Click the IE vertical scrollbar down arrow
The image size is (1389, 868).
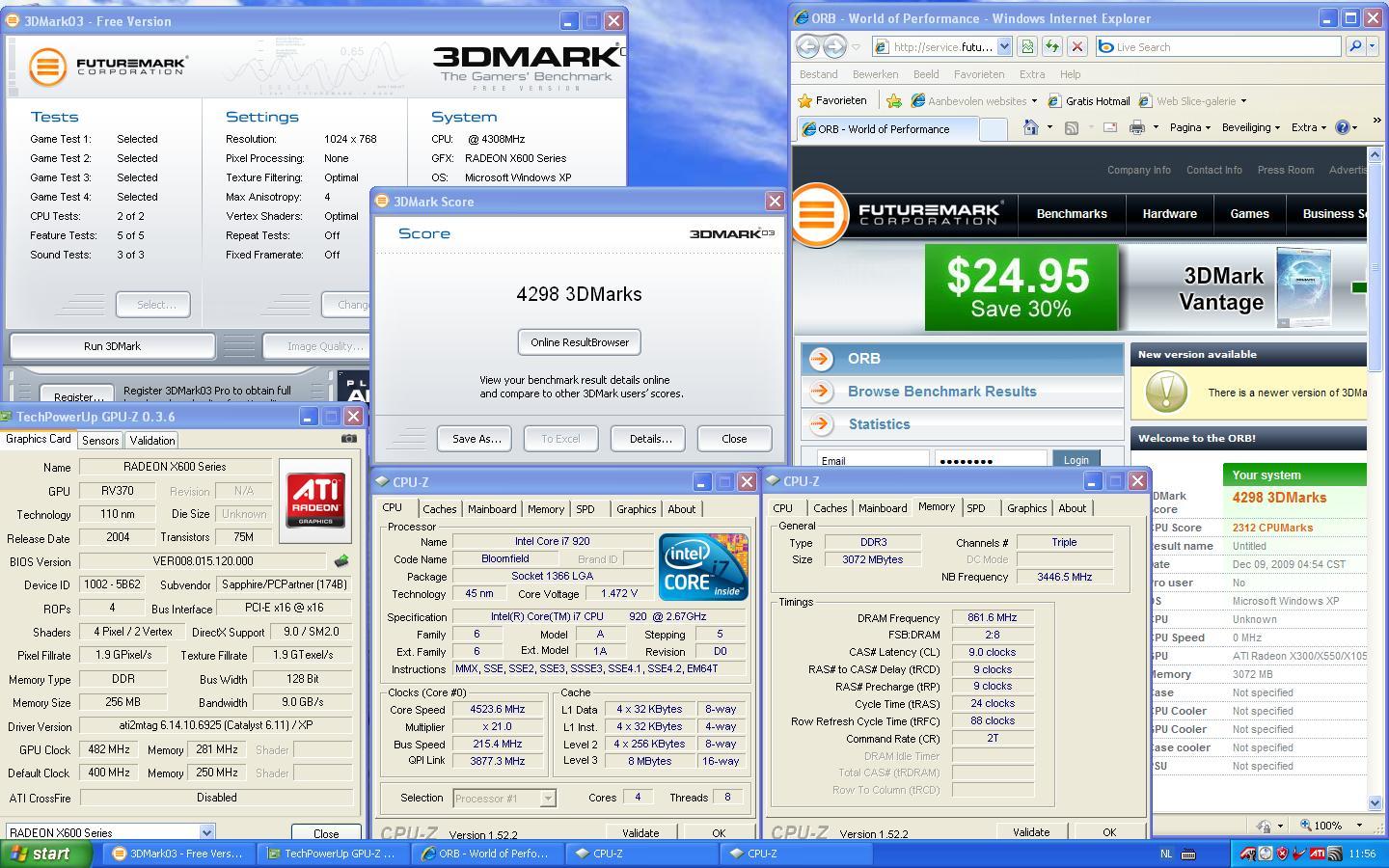(x=1375, y=802)
